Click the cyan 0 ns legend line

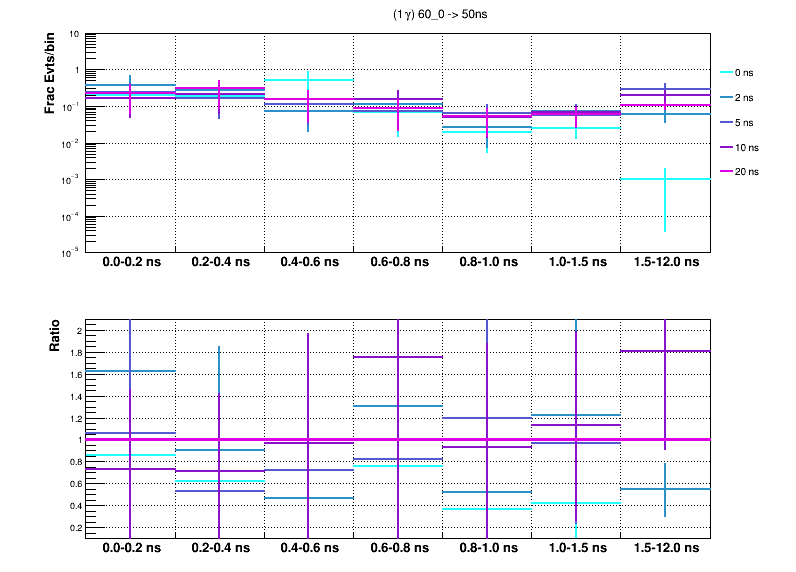tap(726, 72)
